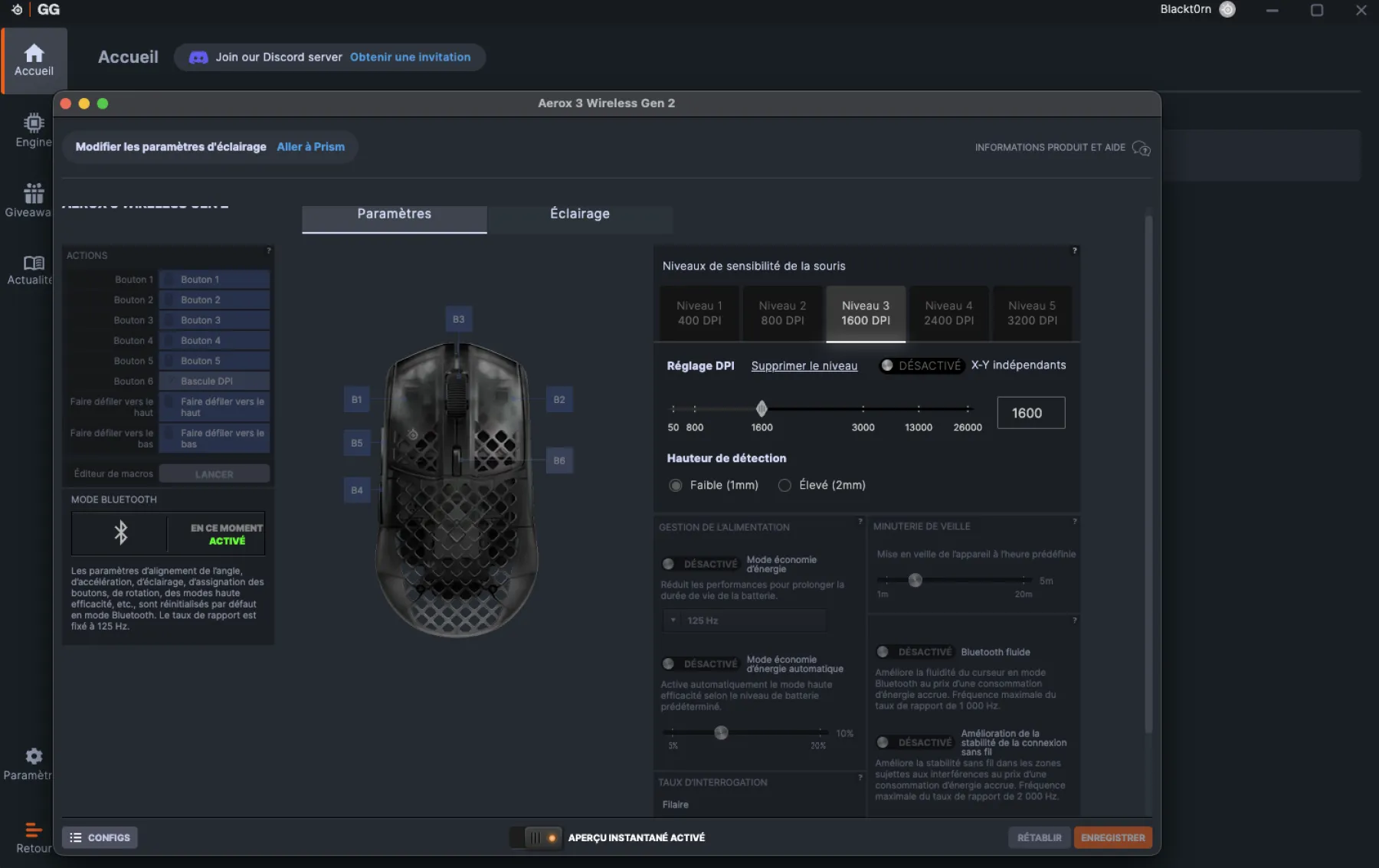Screen dimensions: 1379x868
Task: Select the B6 button marker on mouse
Action: (x=559, y=460)
